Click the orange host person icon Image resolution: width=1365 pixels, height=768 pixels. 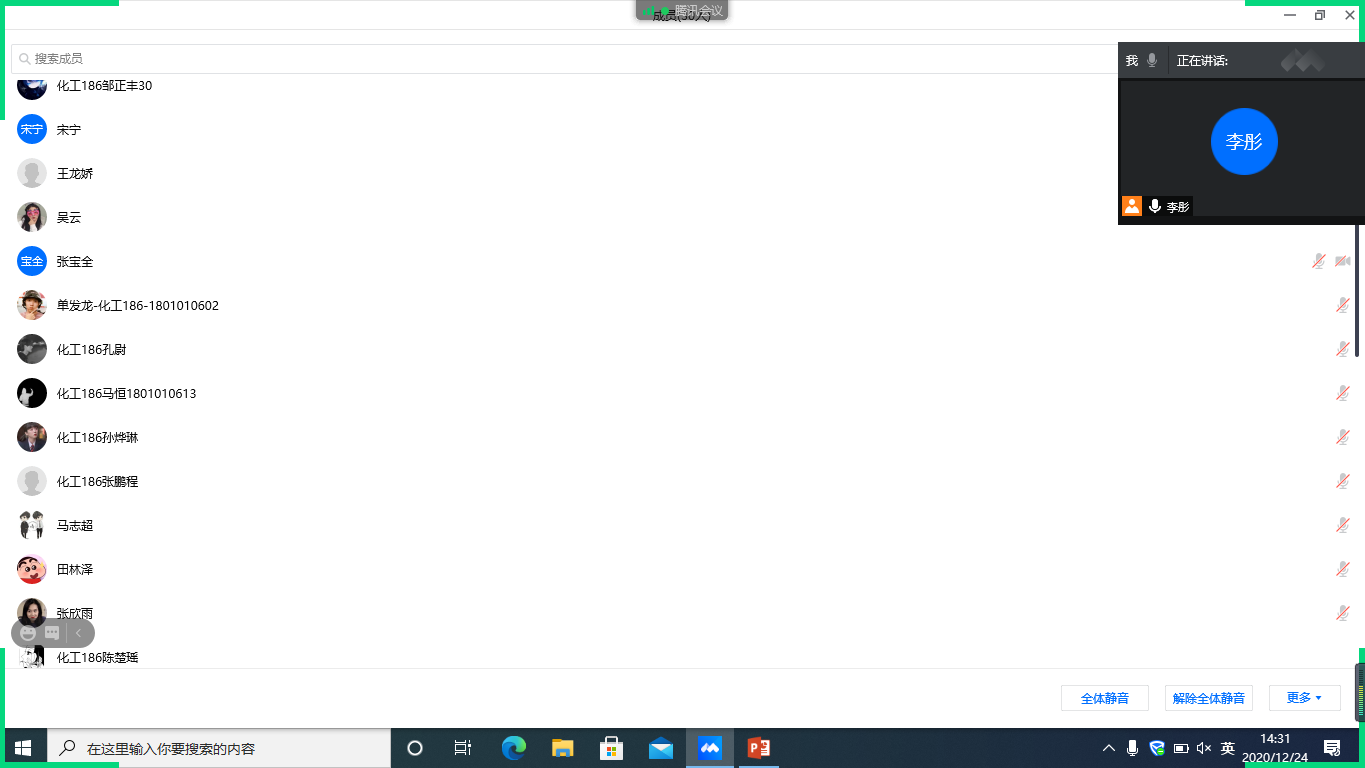[x=1132, y=206]
